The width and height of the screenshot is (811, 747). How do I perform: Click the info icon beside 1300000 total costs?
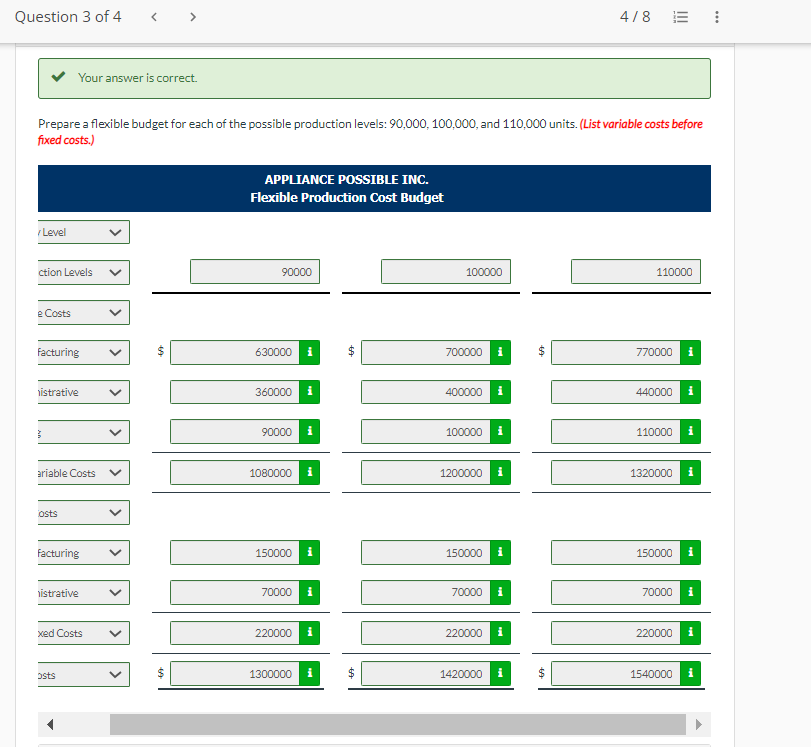(309, 673)
